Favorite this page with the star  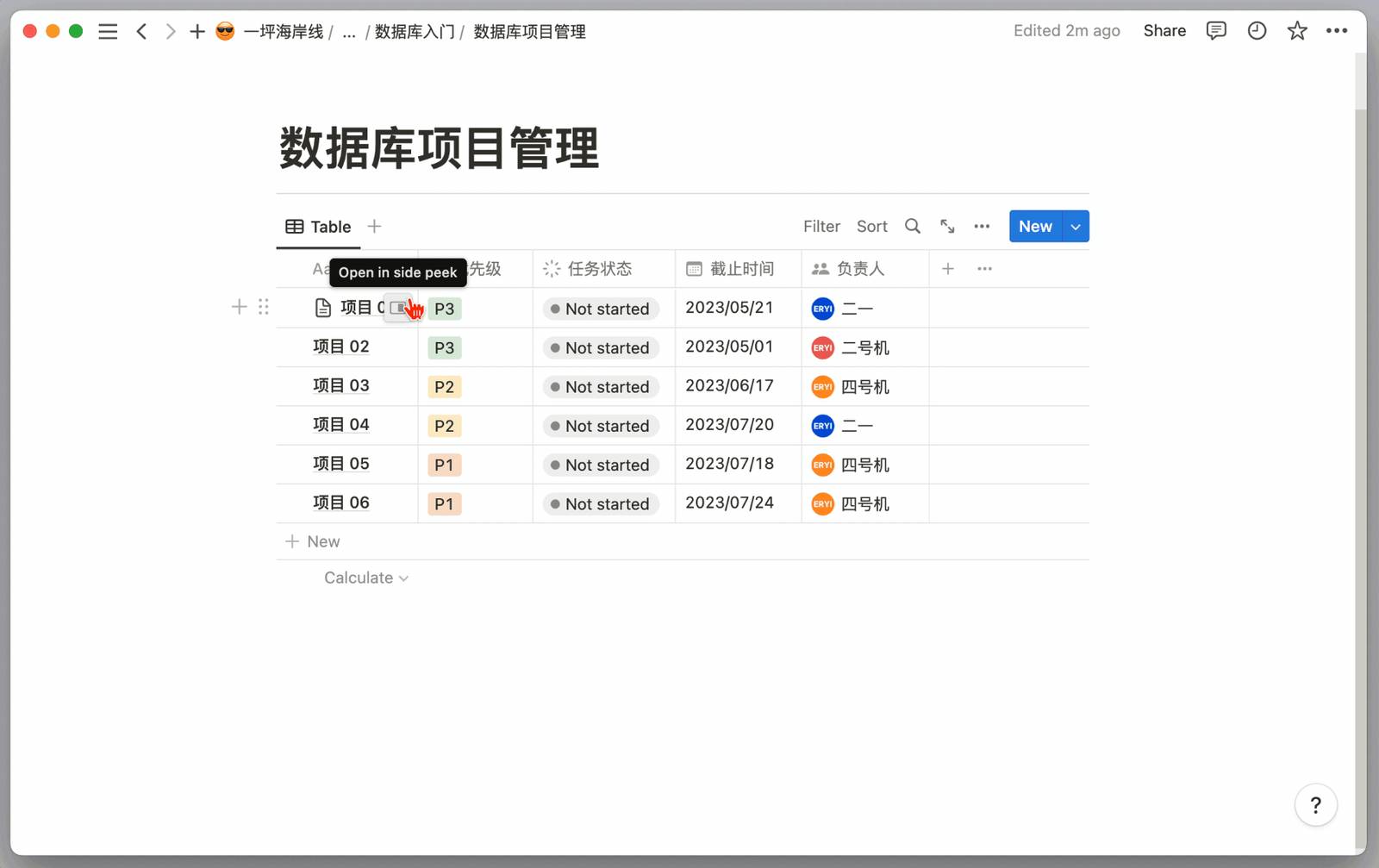click(1297, 31)
